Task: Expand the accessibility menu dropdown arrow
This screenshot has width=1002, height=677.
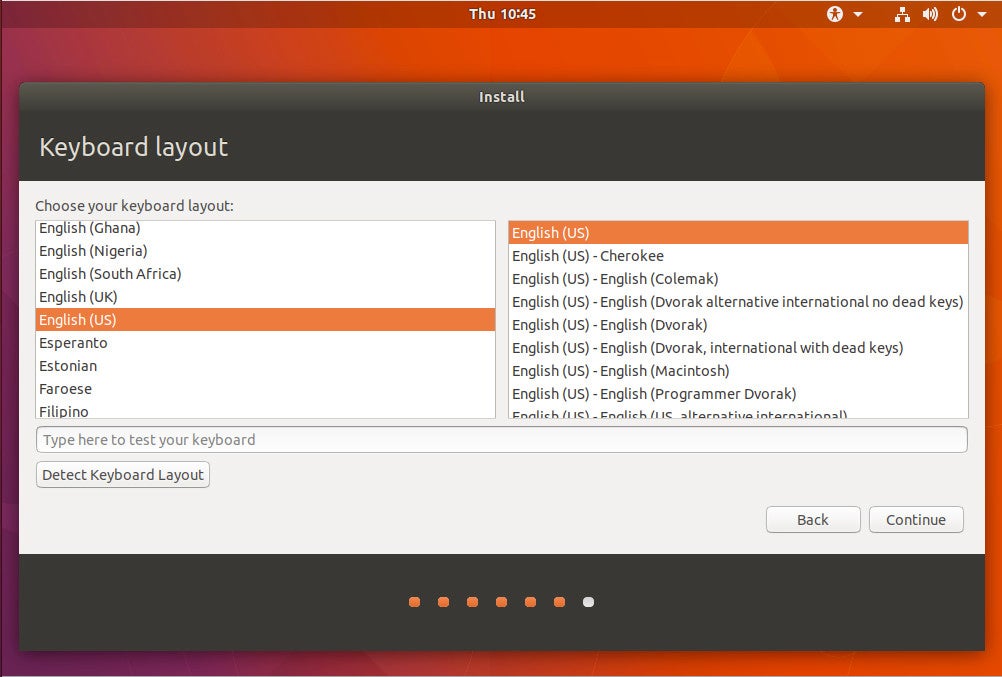Action: 858,14
